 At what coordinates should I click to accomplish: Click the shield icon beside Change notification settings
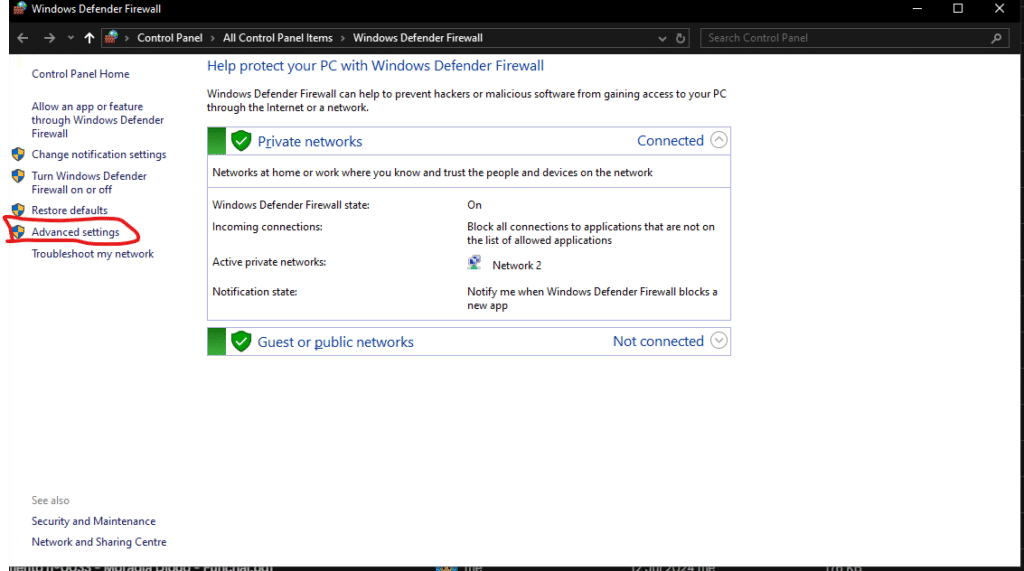coord(18,154)
